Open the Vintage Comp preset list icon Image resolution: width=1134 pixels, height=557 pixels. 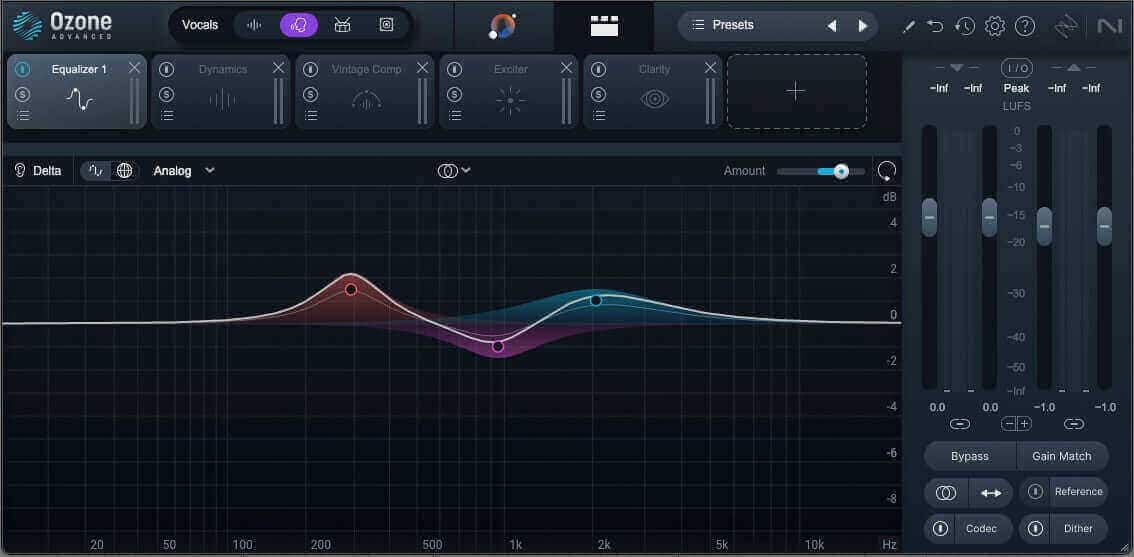(x=311, y=115)
